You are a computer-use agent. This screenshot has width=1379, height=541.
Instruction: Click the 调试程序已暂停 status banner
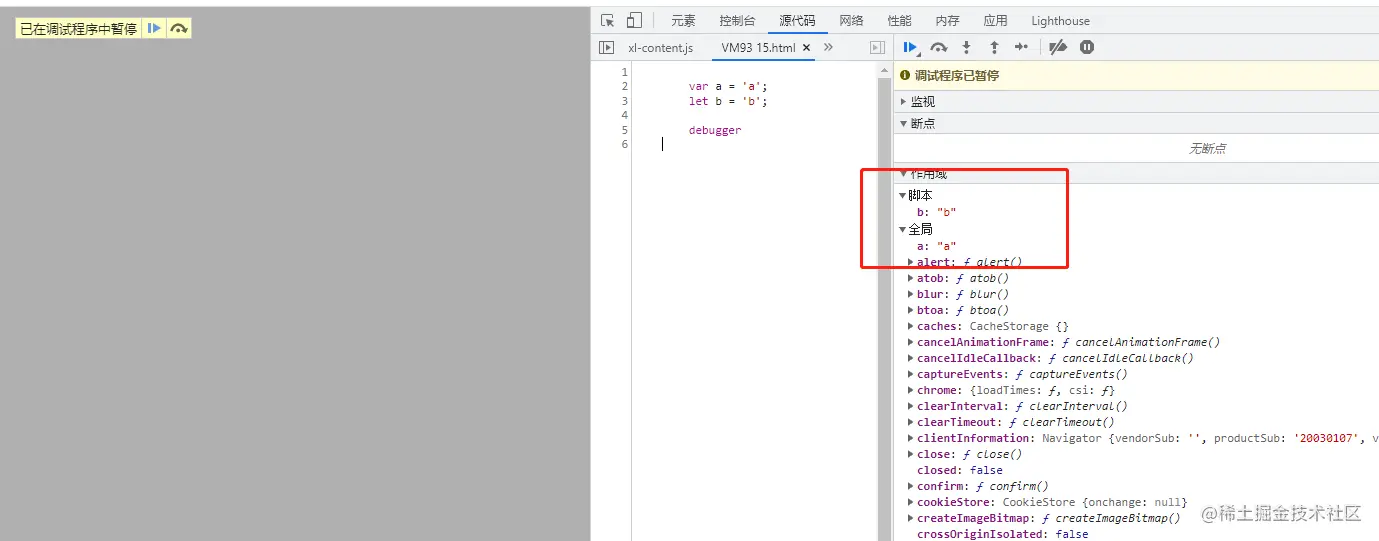pos(1136,75)
